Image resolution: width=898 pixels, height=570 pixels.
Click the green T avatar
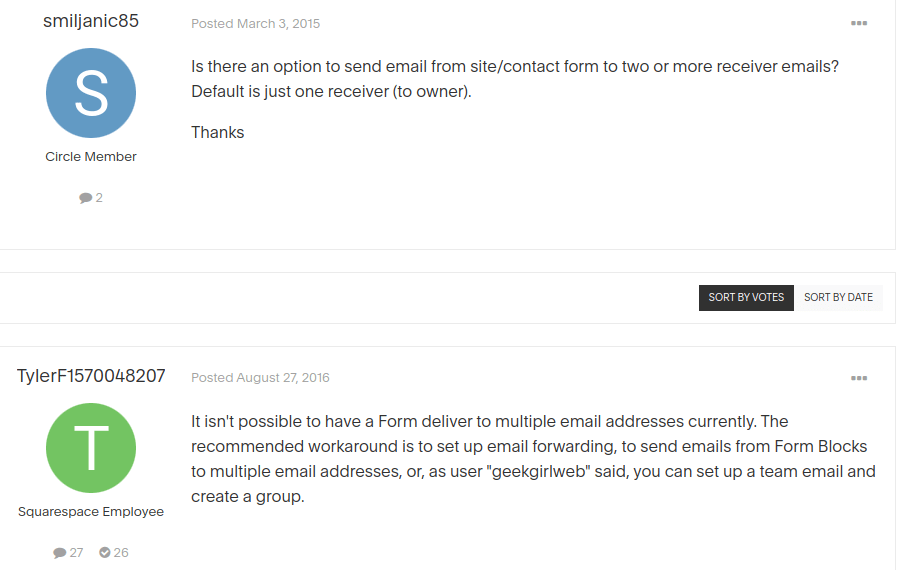coord(91,448)
